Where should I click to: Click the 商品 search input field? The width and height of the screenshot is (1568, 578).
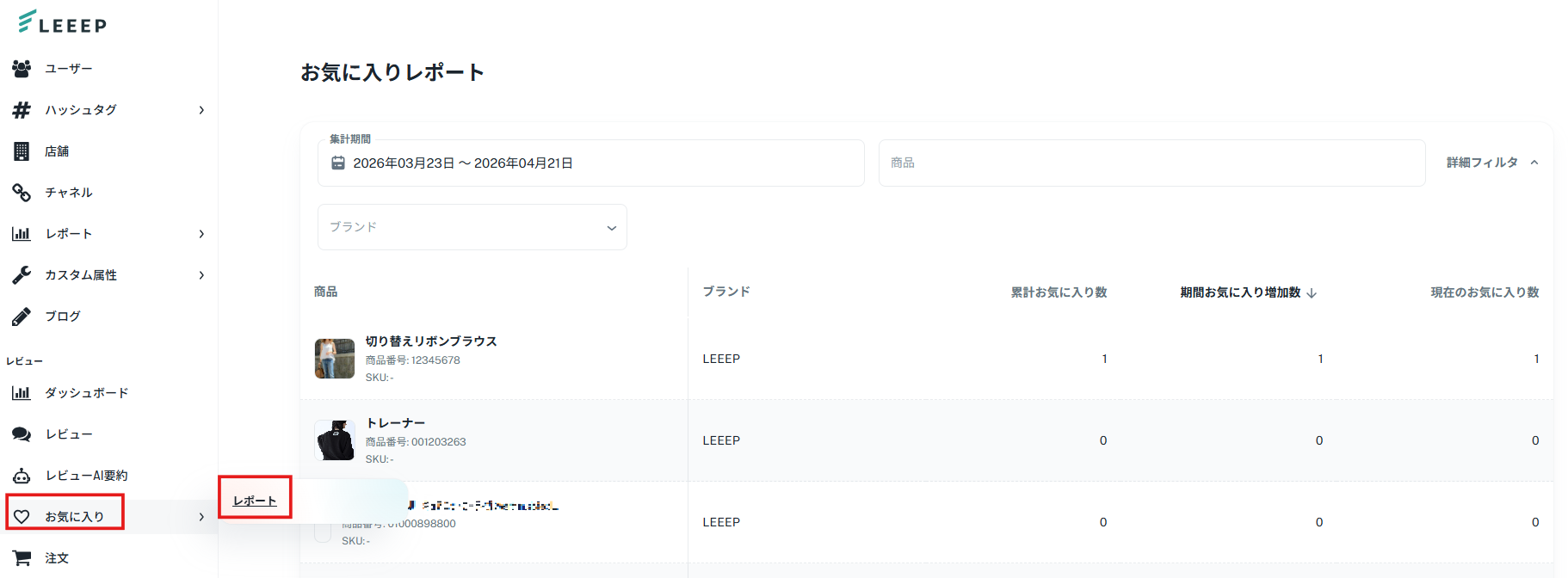point(1151,163)
